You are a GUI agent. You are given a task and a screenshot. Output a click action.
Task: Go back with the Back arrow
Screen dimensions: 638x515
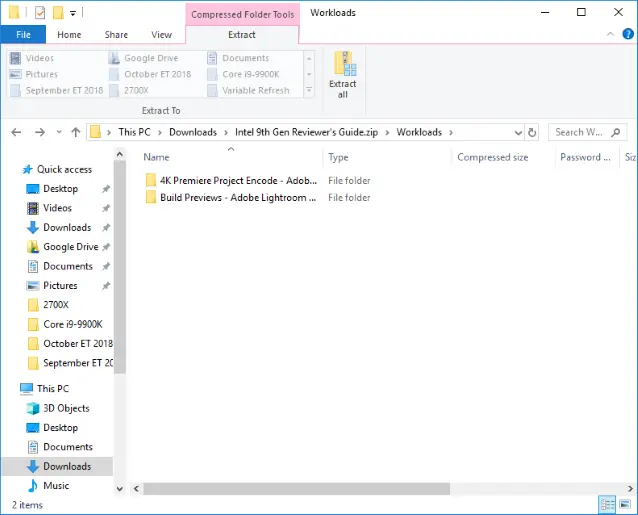click(16, 132)
